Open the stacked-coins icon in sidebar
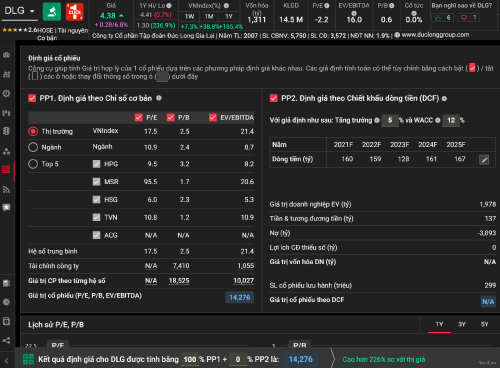 click(6, 131)
